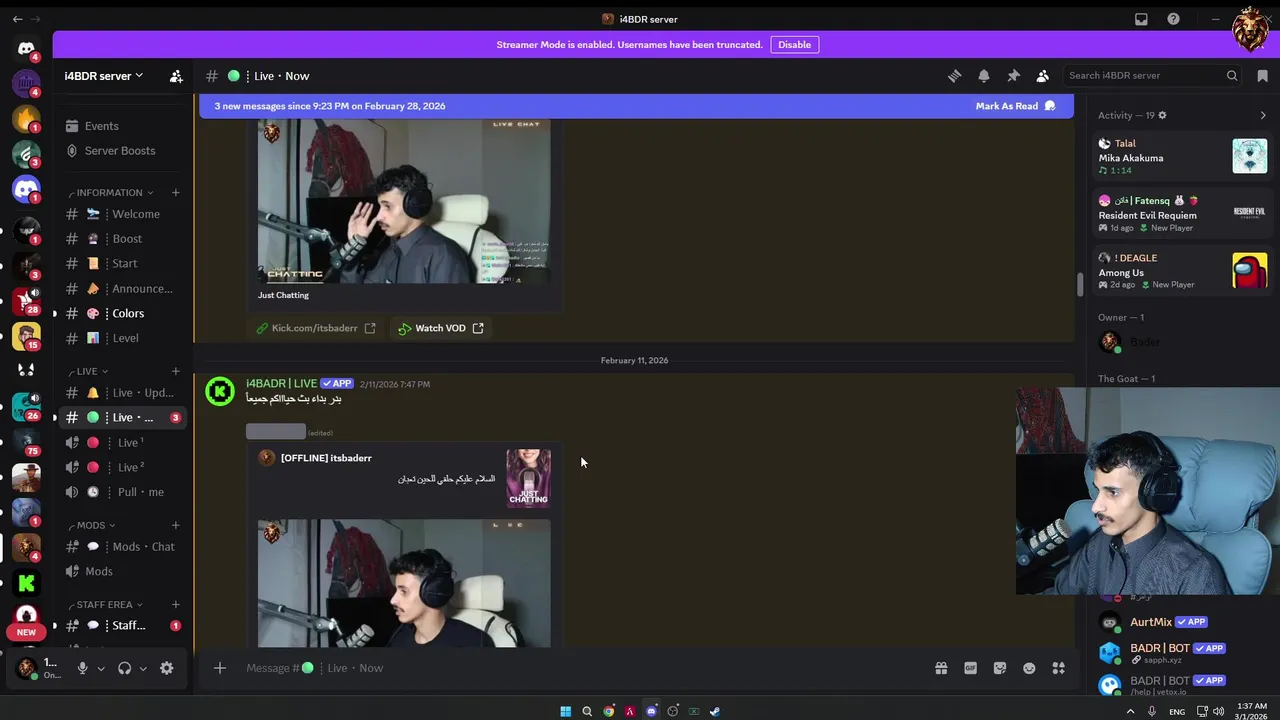Click the Watch VOD link
This screenshot has width=1280, height=720.
[x=441, y=328]
